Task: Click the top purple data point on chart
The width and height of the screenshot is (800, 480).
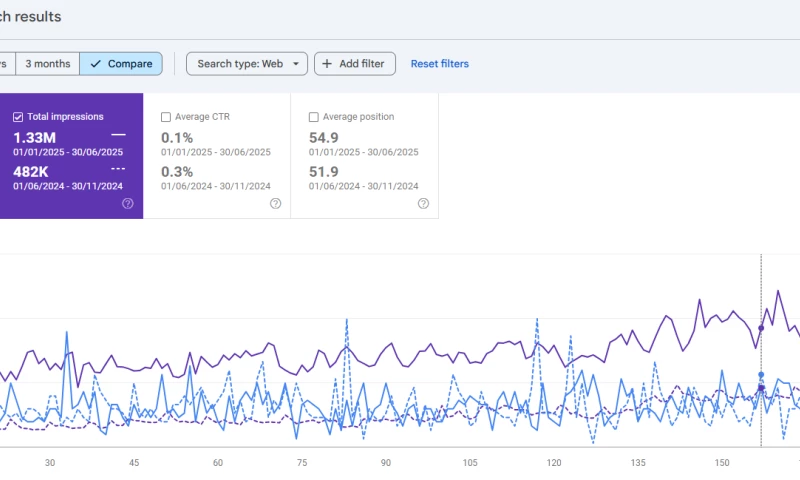Action: point(761,327)
